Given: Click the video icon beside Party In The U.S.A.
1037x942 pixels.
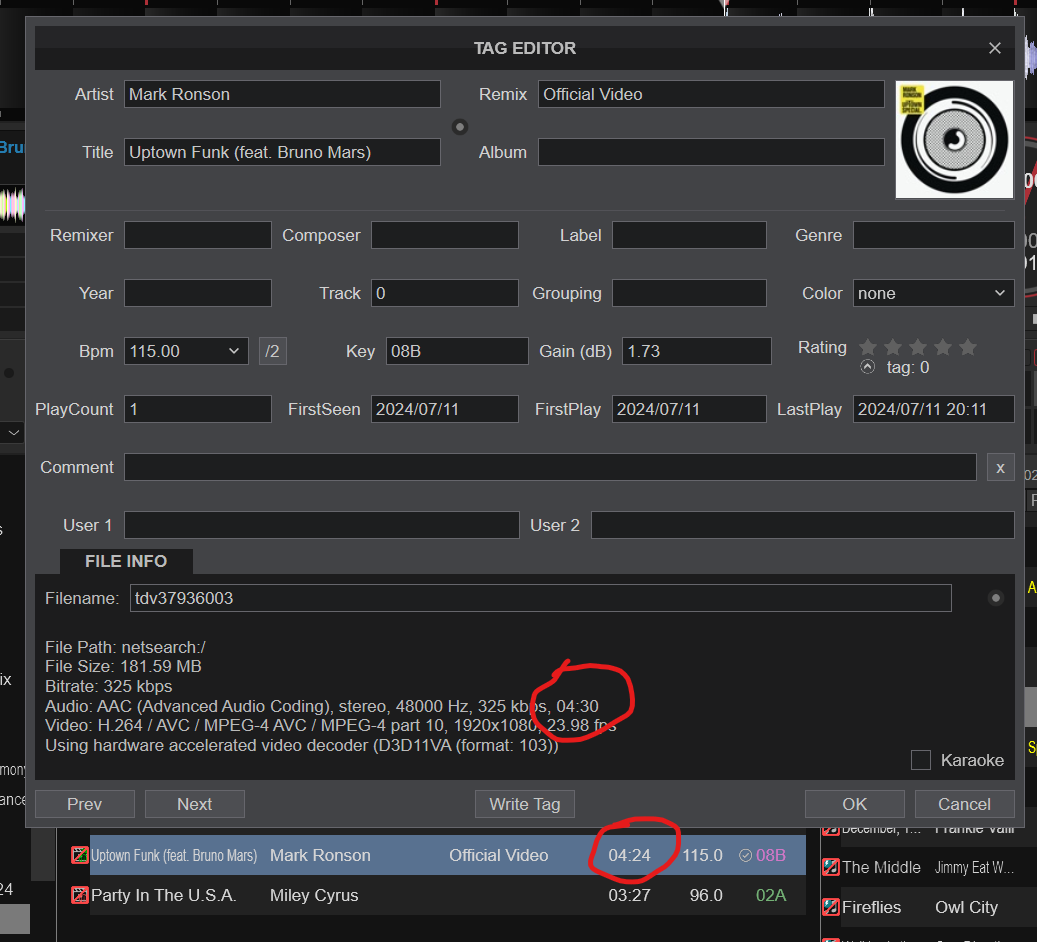Looking at the screenshot, I should pyautogui.click(x=79, y=896).
